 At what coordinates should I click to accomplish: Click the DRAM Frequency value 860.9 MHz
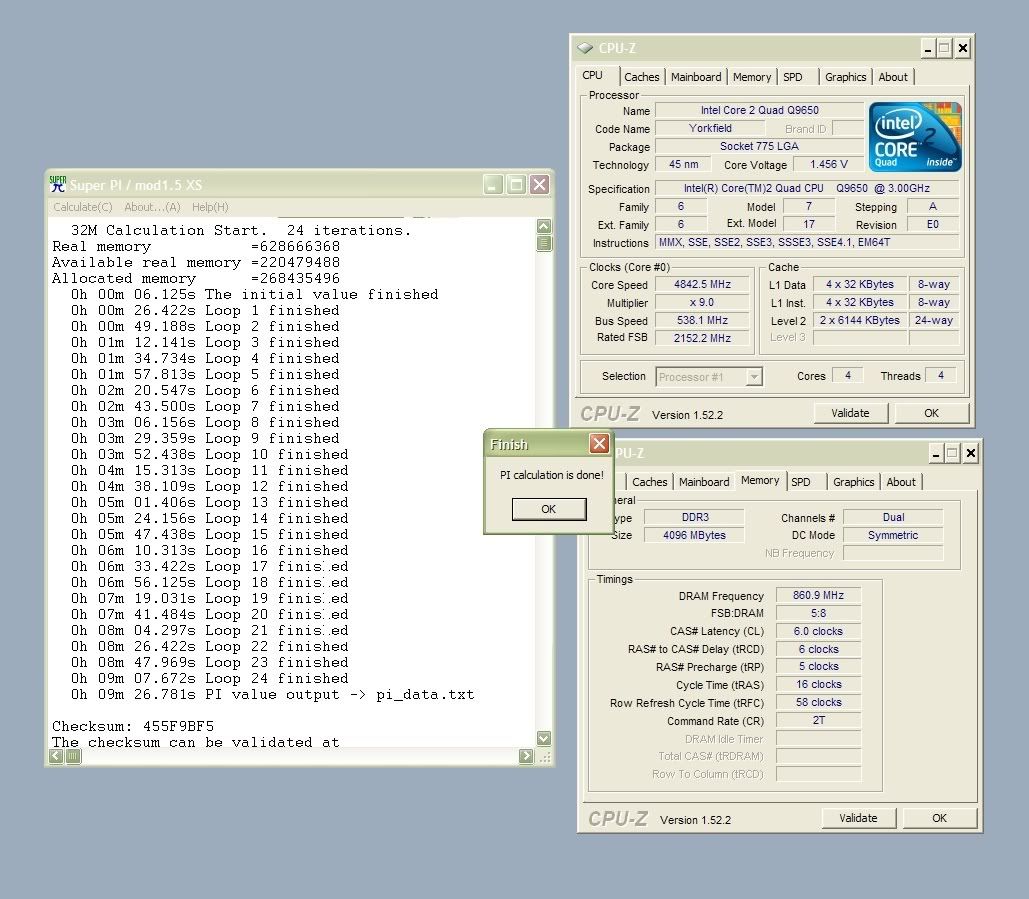coord(818,595)
